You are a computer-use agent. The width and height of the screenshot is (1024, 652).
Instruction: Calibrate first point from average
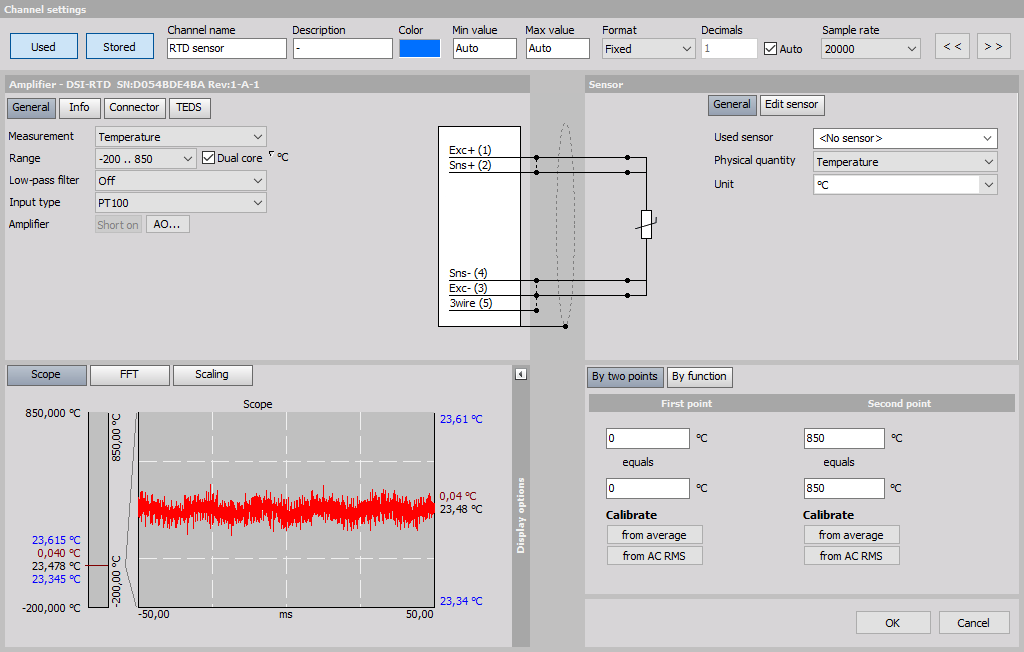(x=654, y=534)
